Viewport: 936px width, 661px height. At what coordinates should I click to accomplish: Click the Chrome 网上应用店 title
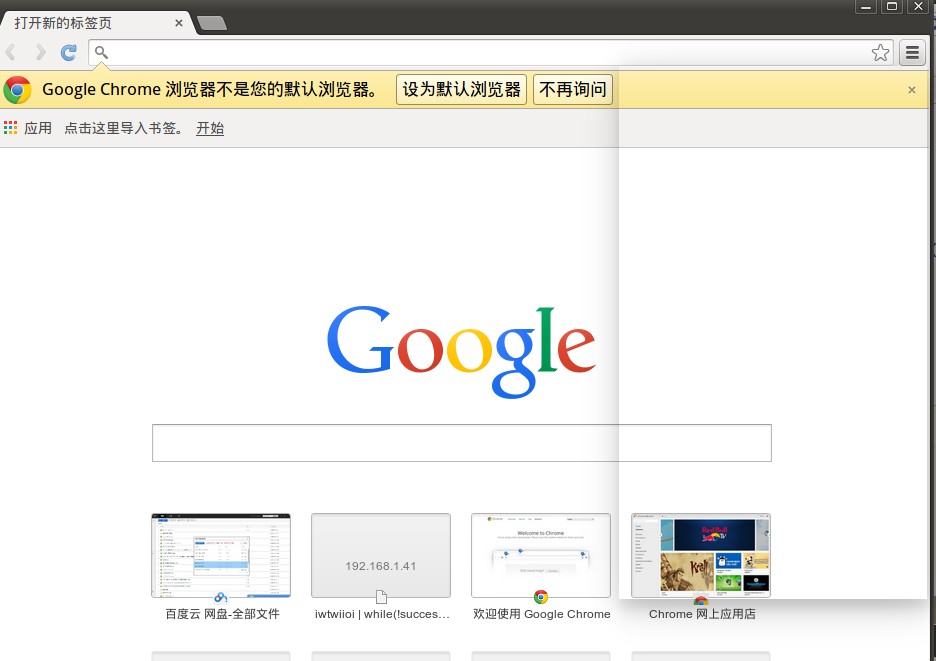702,614
